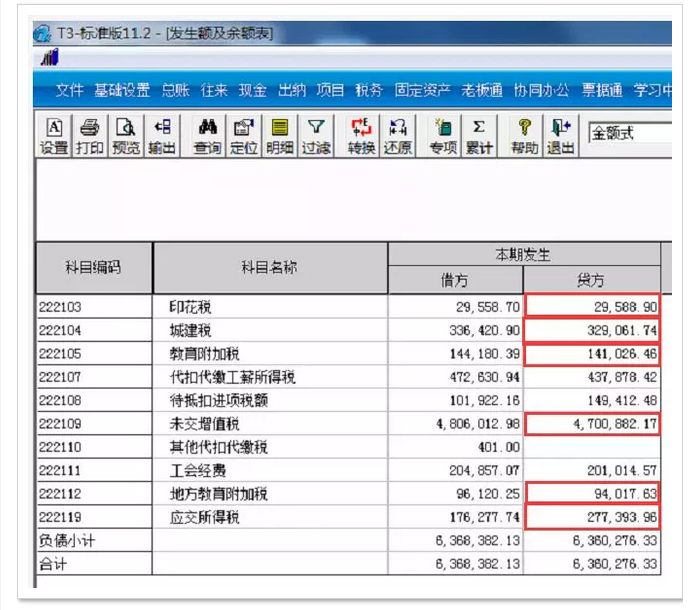Click debit value 401.00
The height and width of the screenshot is (610, 695).
click(499, 447)
